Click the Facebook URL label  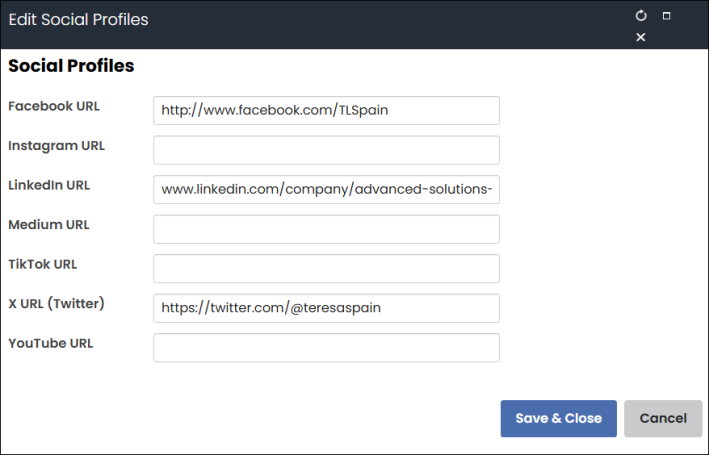click(54, 106)
